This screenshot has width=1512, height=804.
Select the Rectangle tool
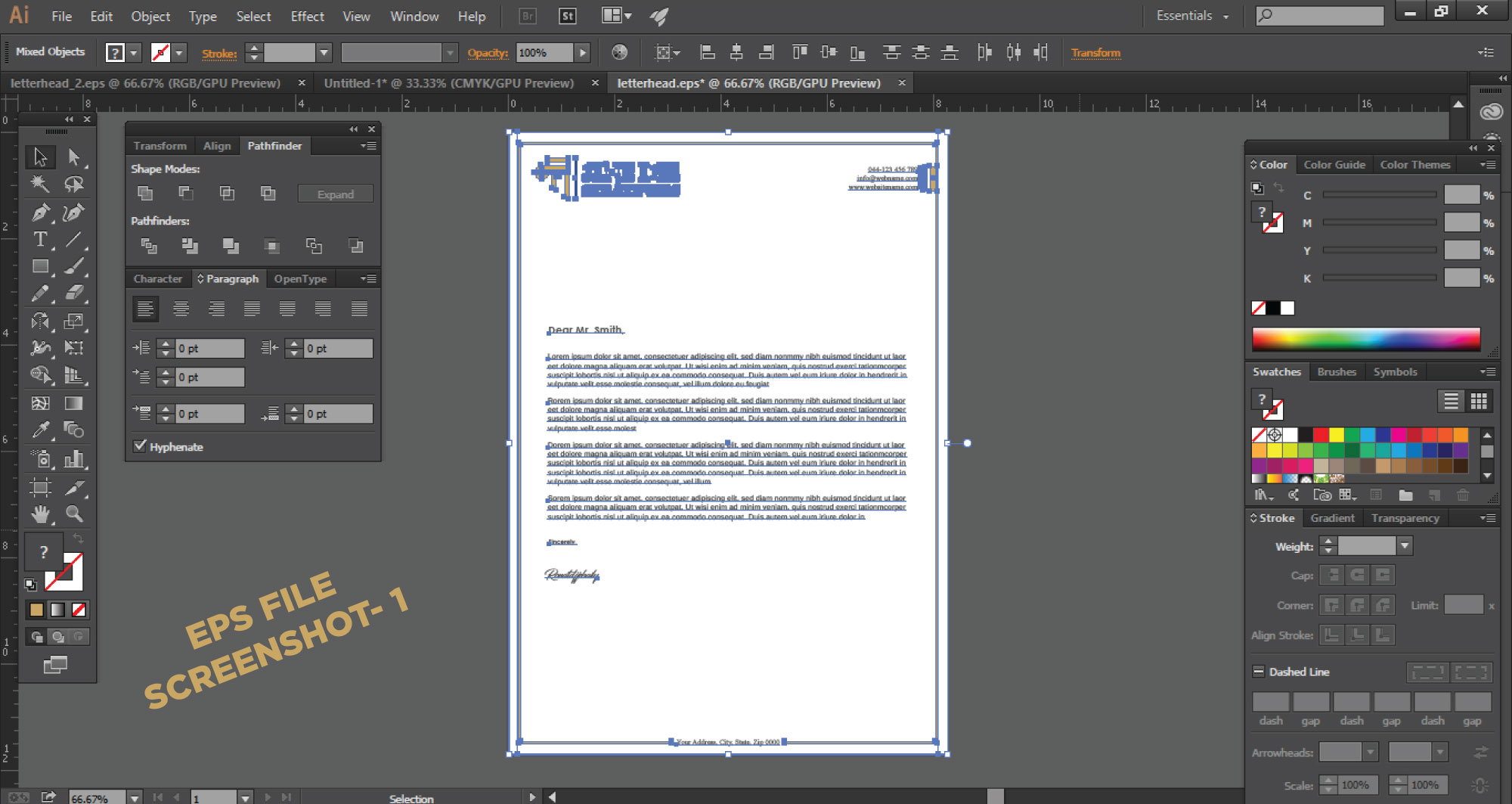40,266
